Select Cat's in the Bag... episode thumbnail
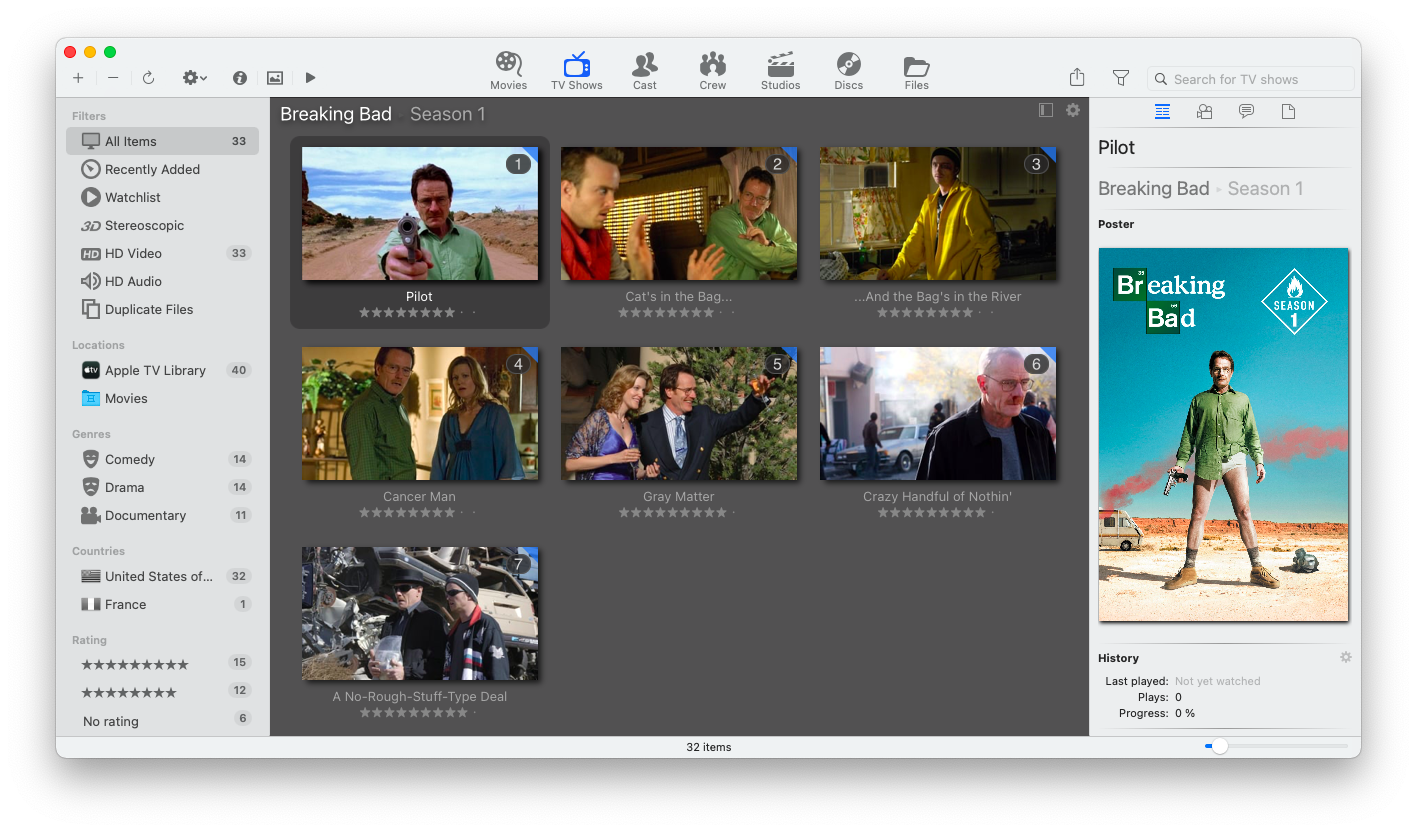 679,214
